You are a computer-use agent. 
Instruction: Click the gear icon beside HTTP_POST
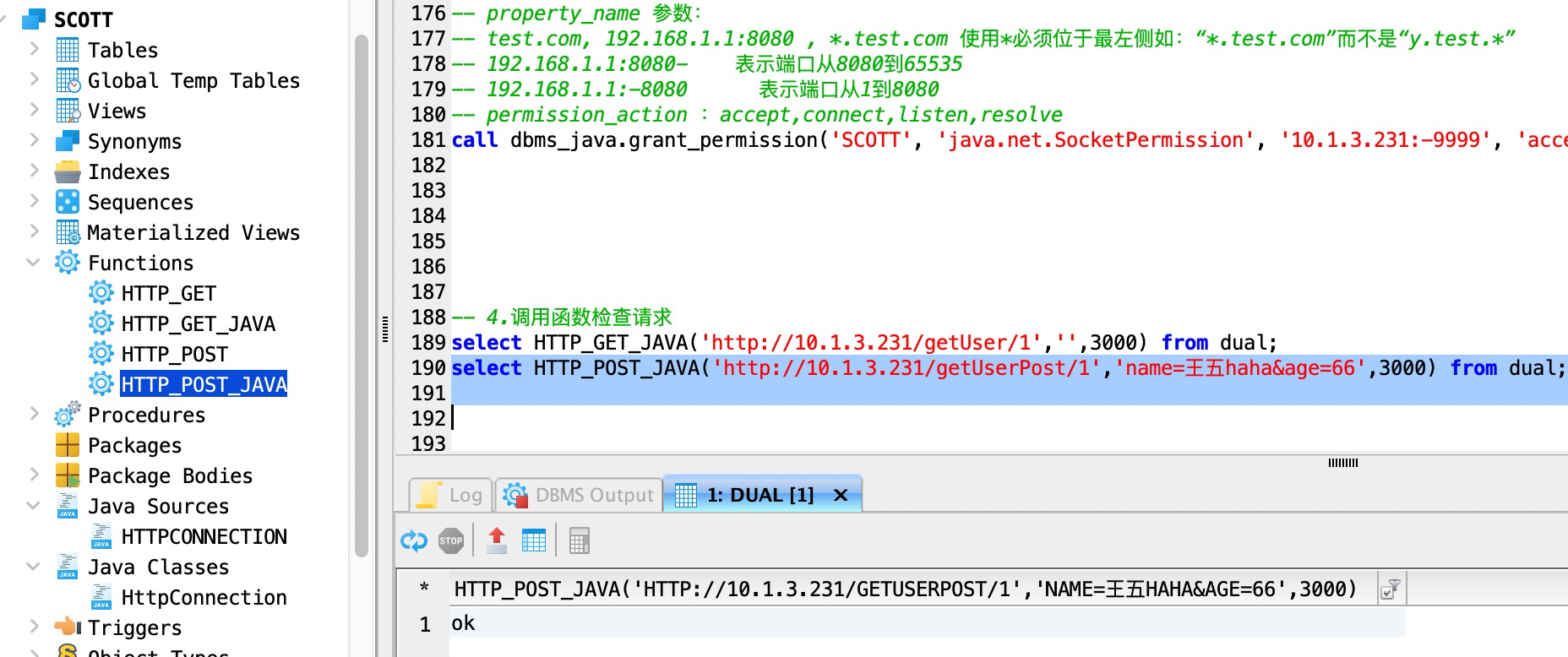click(101, 354)
